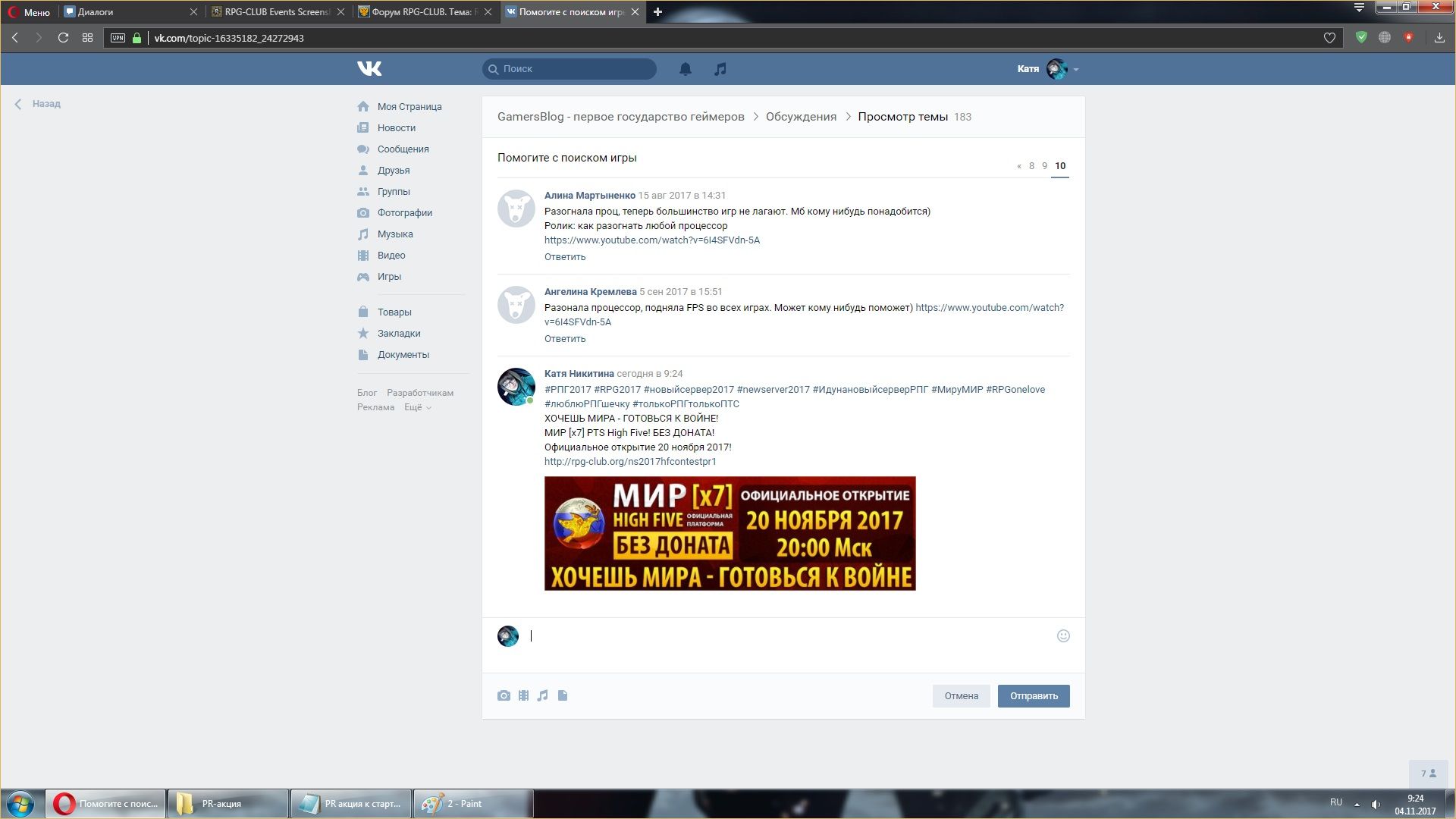Show hidden tray icons arrow
The height and width of the screenshot is (819, 1456).
[1357, 804]
